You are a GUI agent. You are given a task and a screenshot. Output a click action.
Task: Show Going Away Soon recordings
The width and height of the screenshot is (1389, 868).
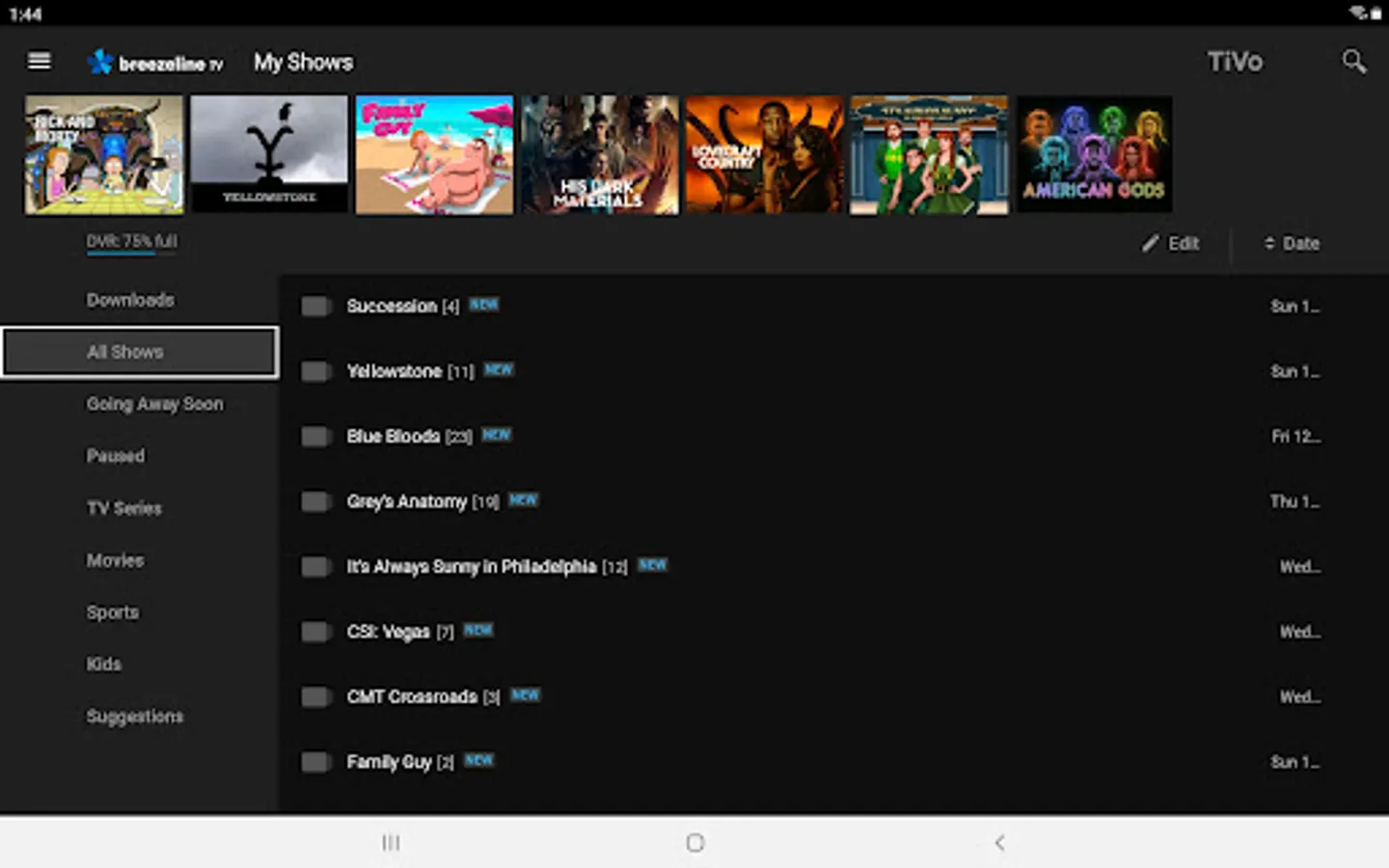point(154,404)
